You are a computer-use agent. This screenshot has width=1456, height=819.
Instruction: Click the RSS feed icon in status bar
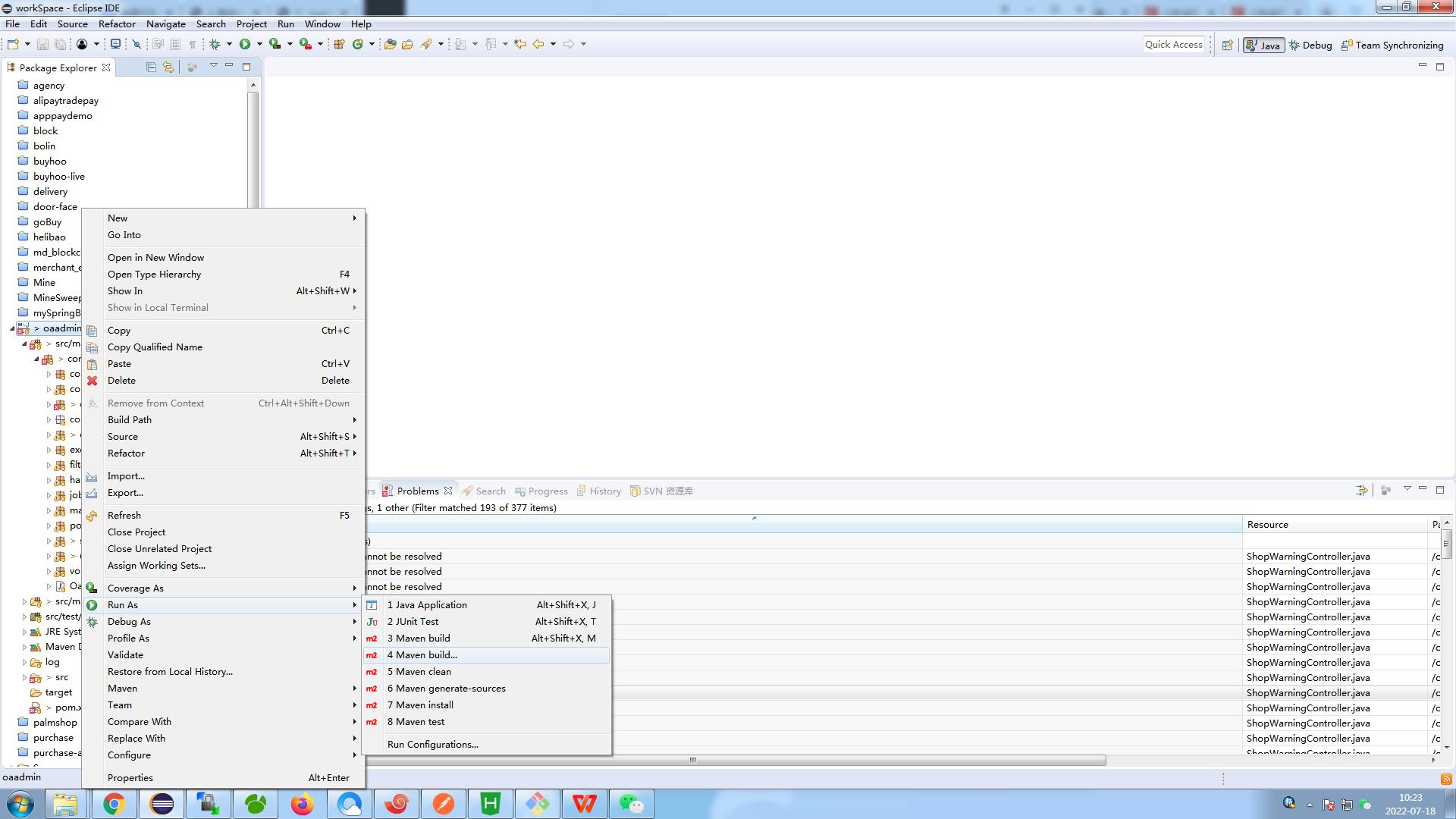[1446, 779]
